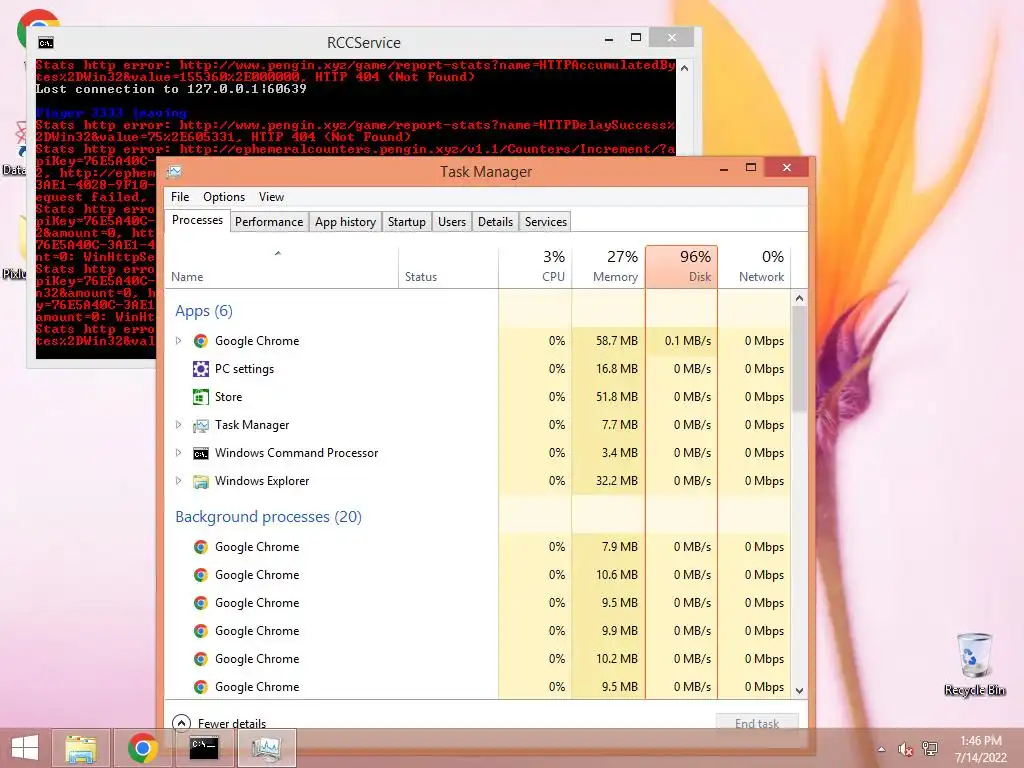This screenshot has width=1024, height=768.
Task: Select the Processes tab
Action: point(197,221)
